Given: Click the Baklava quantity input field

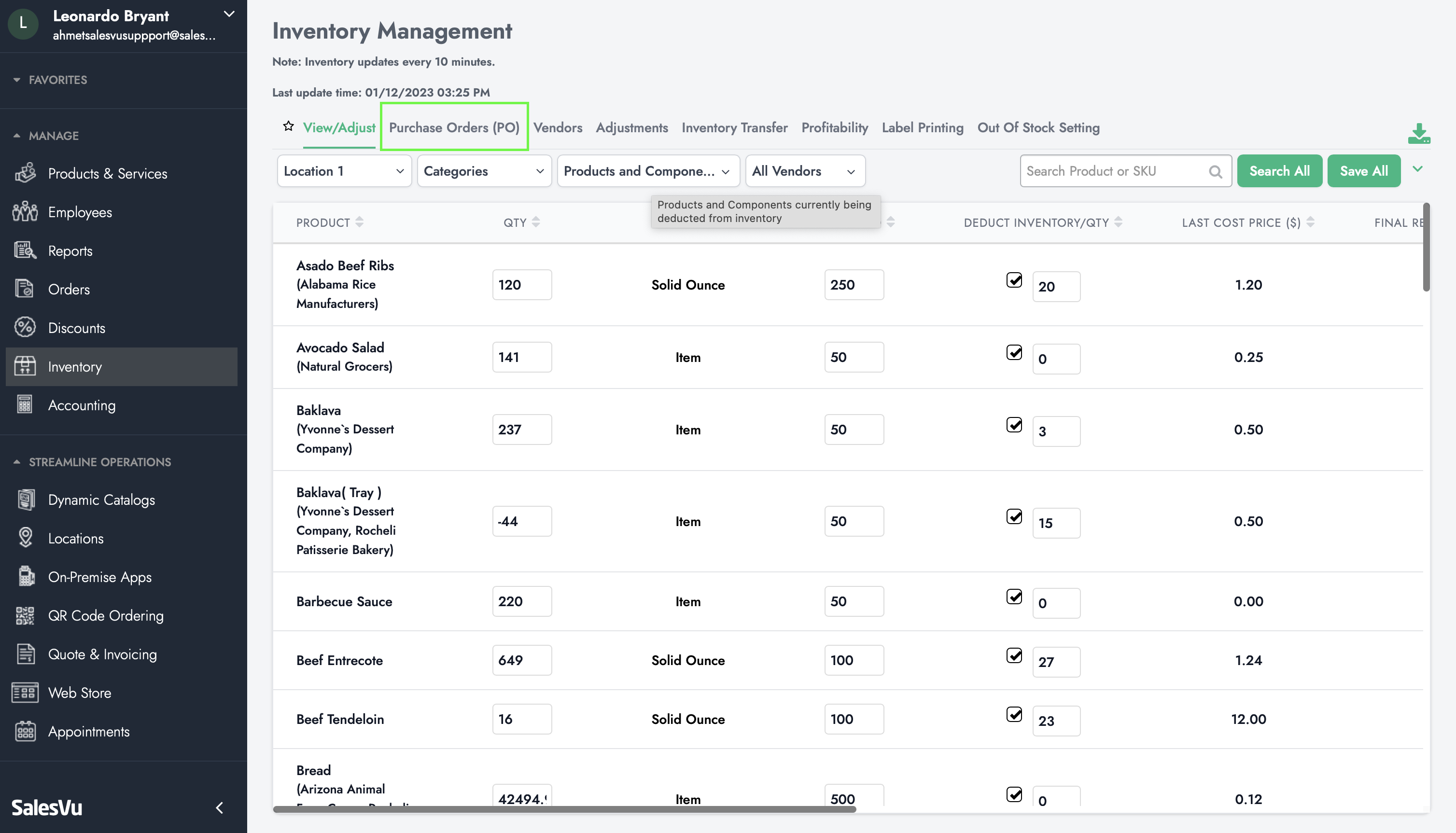Looking at the screenshot, I should (x=521, y=430).
